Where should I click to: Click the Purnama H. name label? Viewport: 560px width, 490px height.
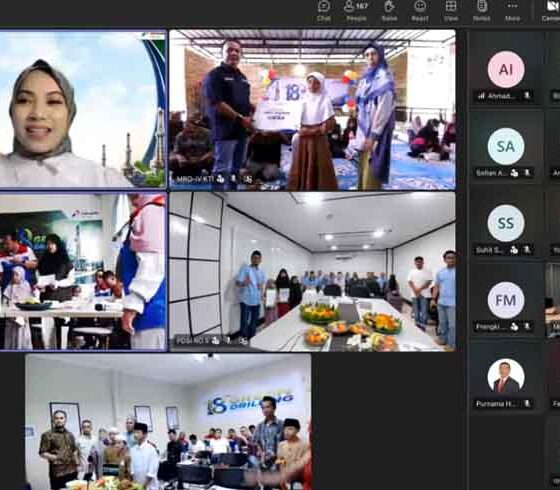pyautogui.click(x=496, y=404)
